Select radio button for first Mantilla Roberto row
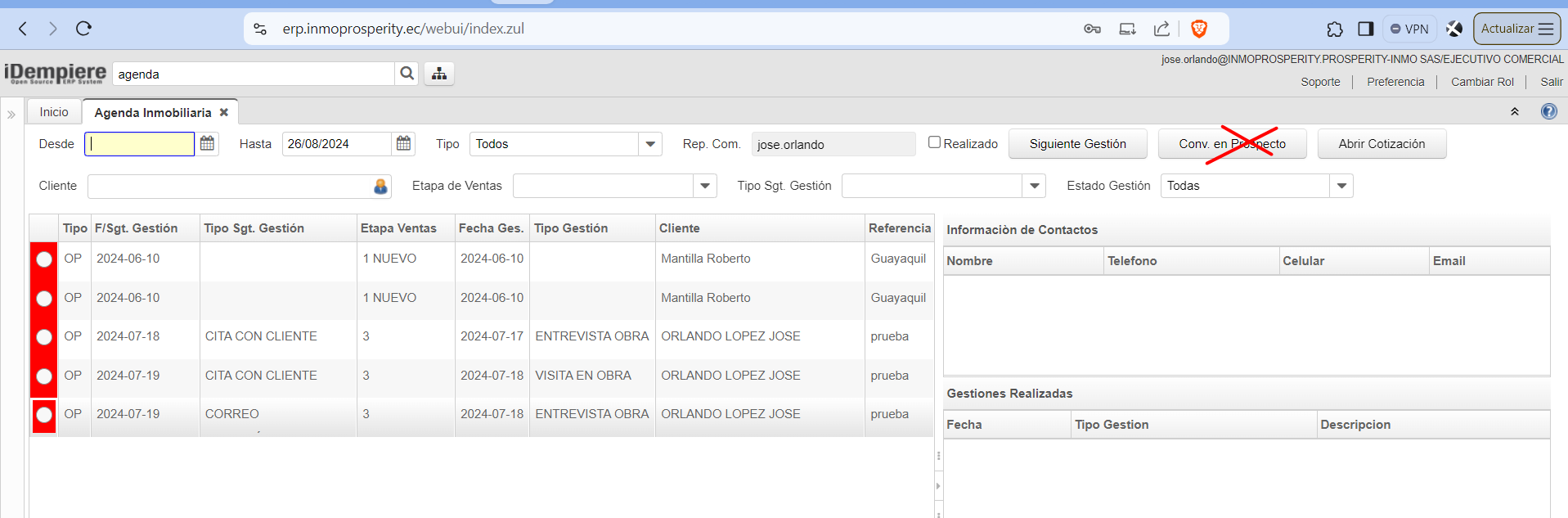This screenshot has height=518, width=1568. (x=44, y=259)
